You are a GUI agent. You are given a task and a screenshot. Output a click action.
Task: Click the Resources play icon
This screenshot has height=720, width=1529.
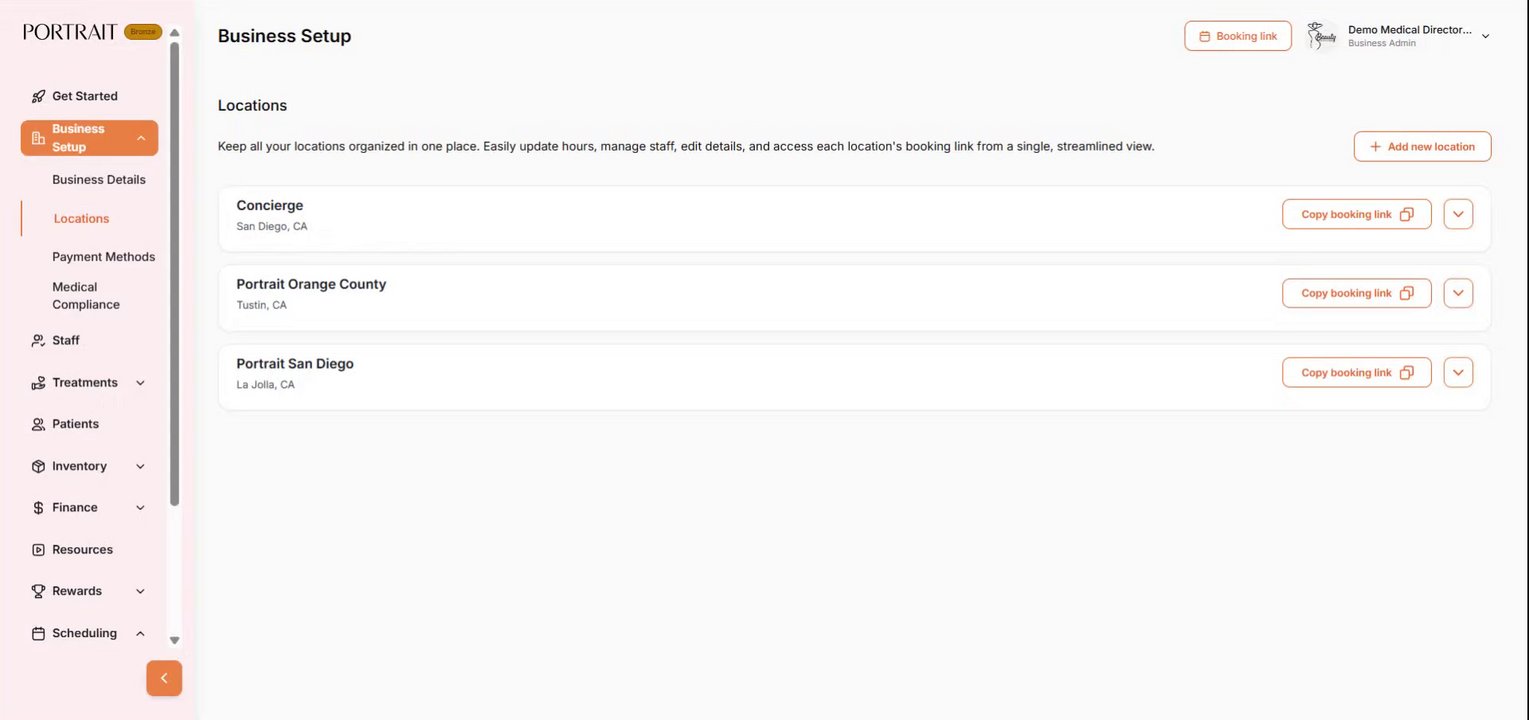(38, 550)
